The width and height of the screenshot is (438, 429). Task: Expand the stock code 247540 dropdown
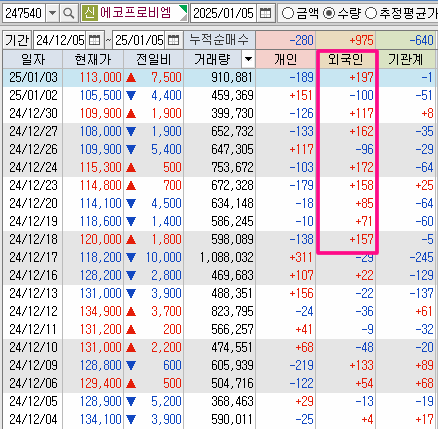(x=52, y=13)
